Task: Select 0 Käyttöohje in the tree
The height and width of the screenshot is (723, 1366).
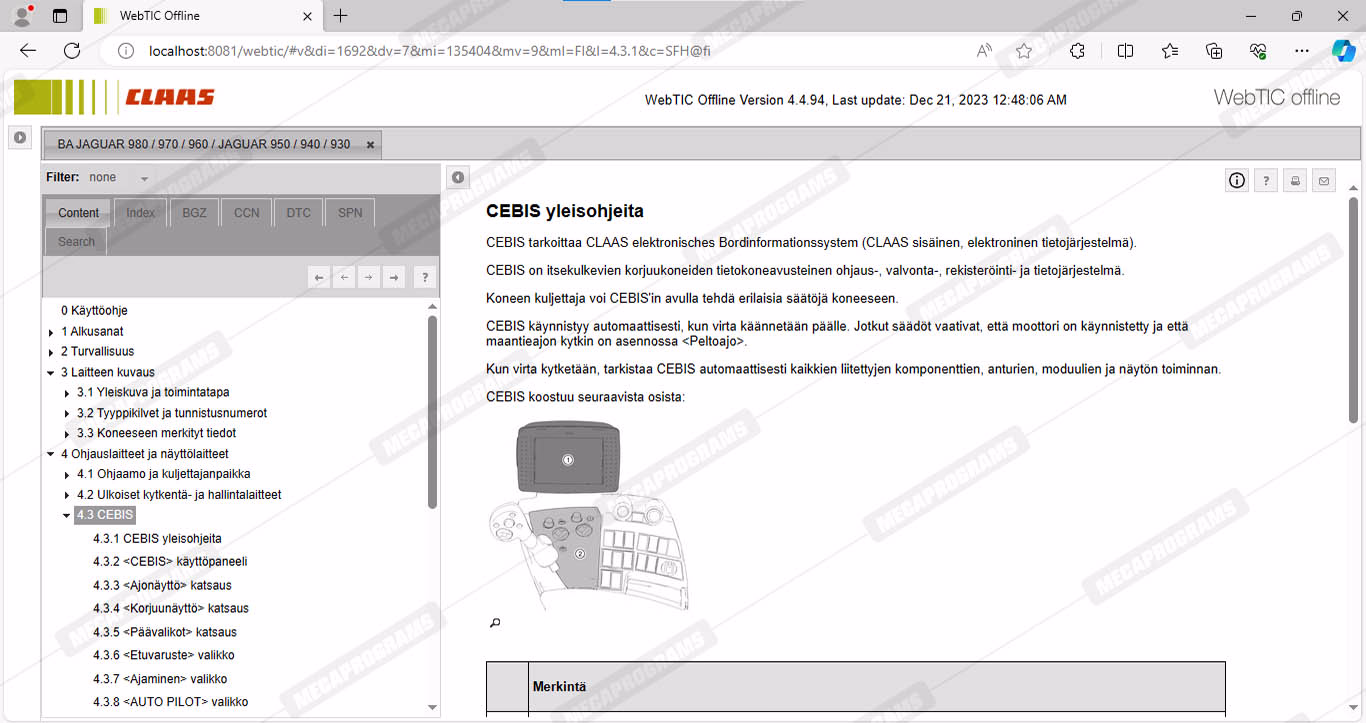Action: pos(94,311)
